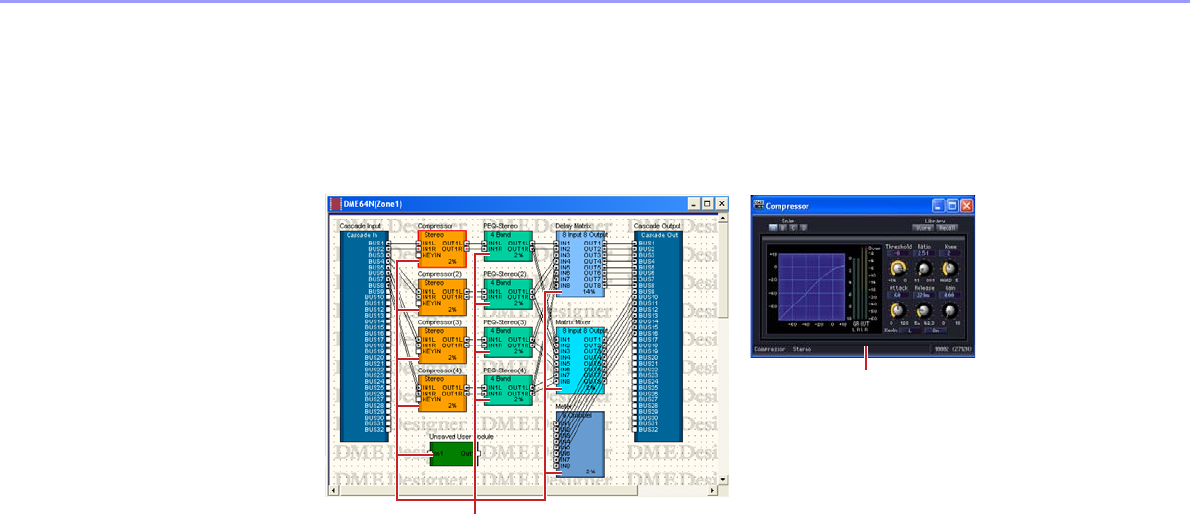Viewport: 1190px width, 514px height.
Task: Close the Compressor window
Action: click(967, 206)
